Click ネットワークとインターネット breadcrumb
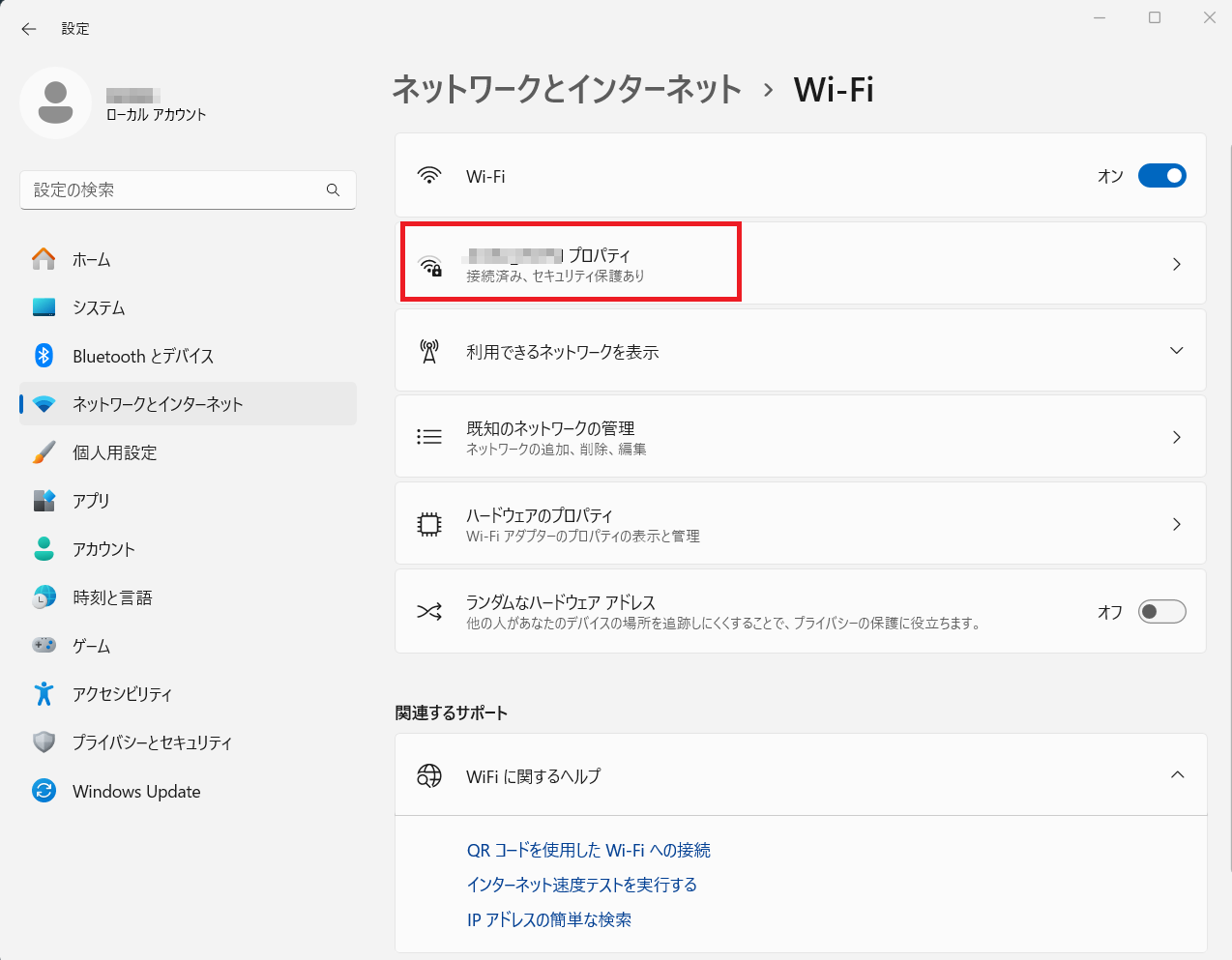Screen dimensions: 1232x960 567,89
